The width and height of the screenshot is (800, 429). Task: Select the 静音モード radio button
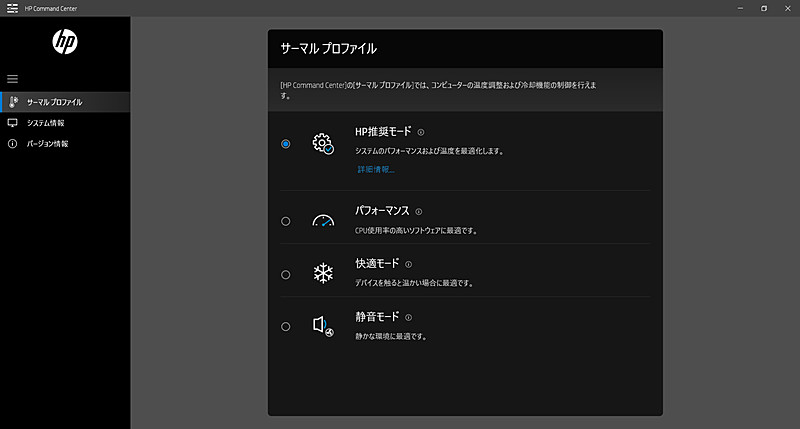click(x=286, y=326)
